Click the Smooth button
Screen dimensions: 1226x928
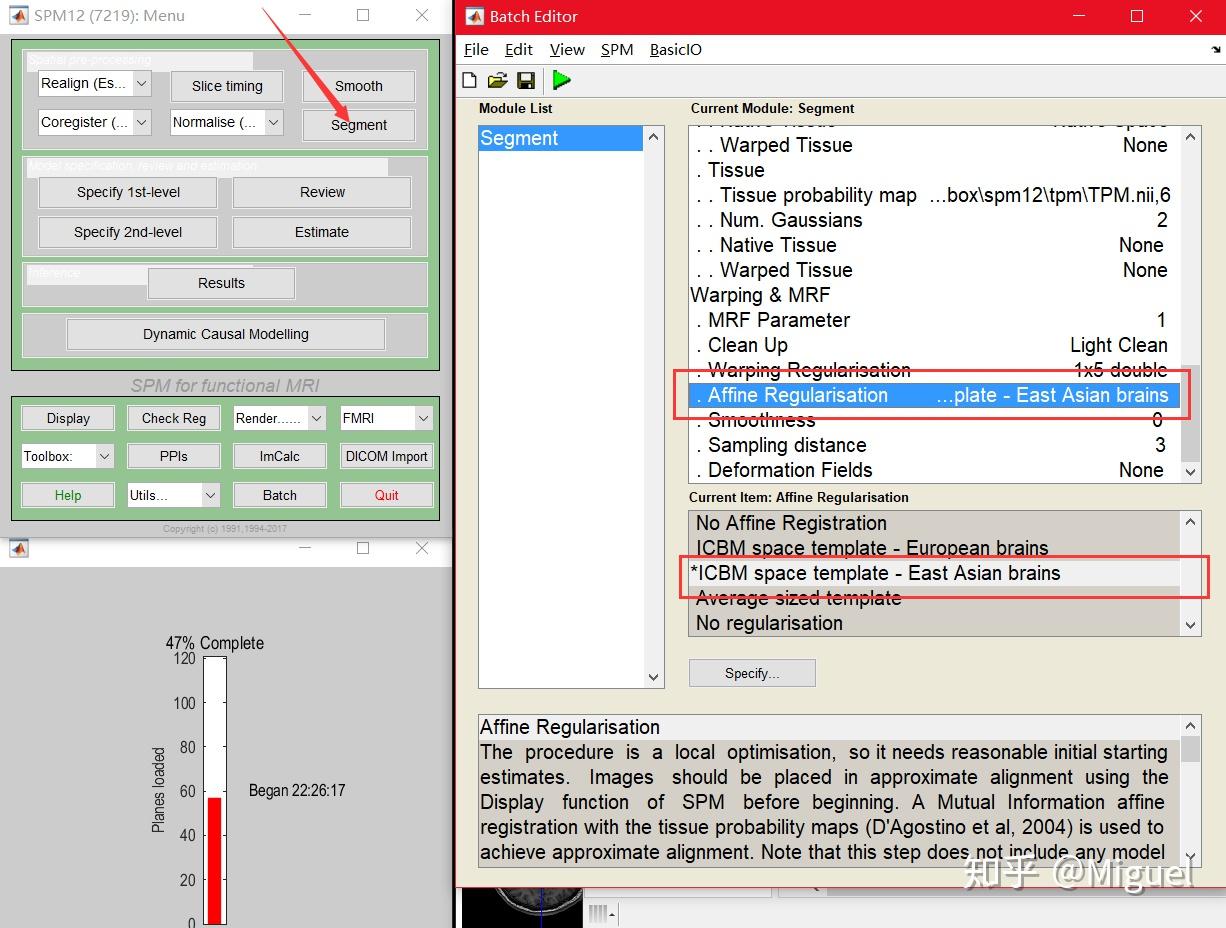coord(359,86)
